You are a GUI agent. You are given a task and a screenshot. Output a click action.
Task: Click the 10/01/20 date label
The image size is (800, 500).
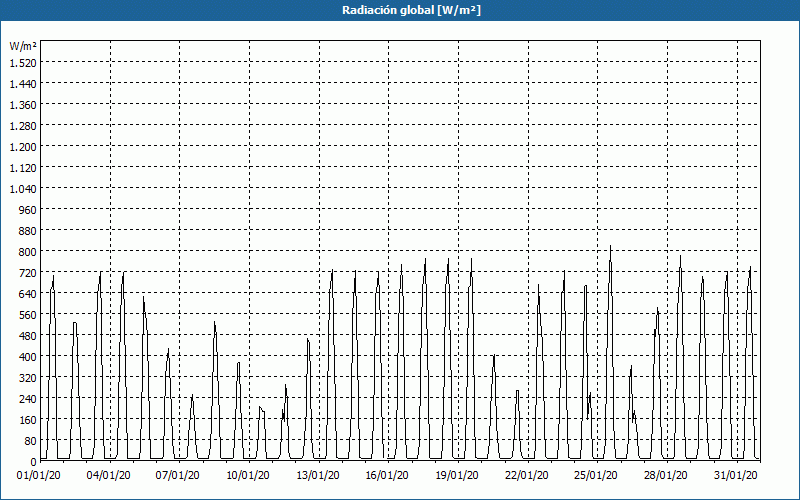[247, 475]
